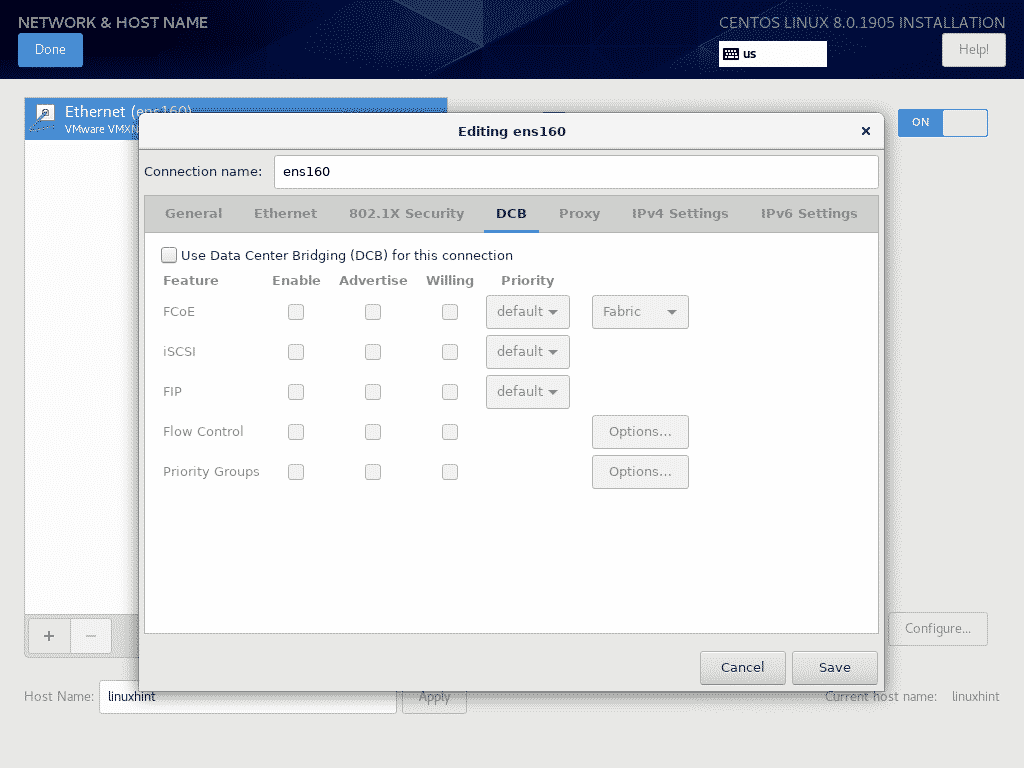
Task: Switch to the General tab
Action: 194,214
